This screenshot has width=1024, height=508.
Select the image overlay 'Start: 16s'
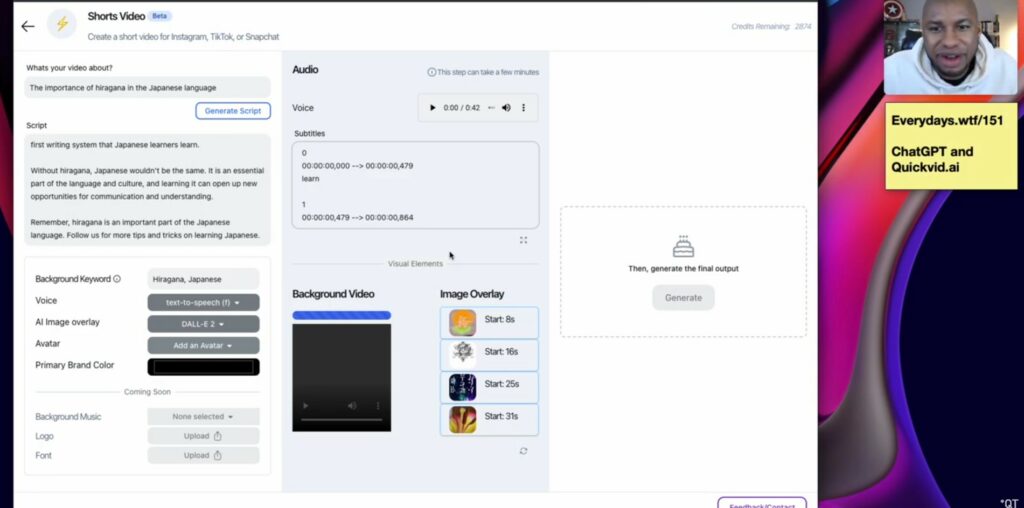coord(489,355)
